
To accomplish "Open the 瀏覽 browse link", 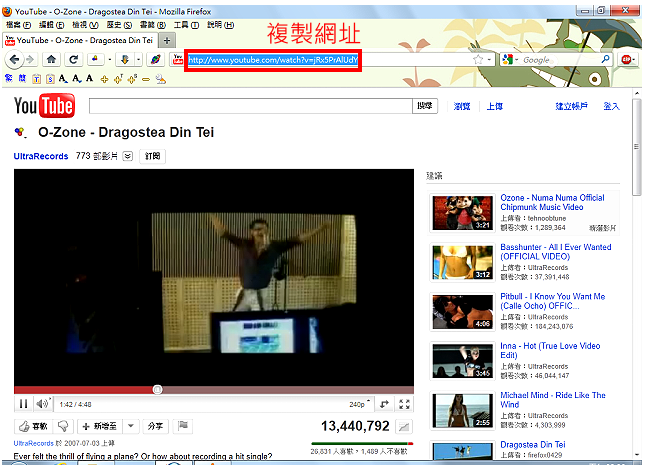I will tap(462, 107).
